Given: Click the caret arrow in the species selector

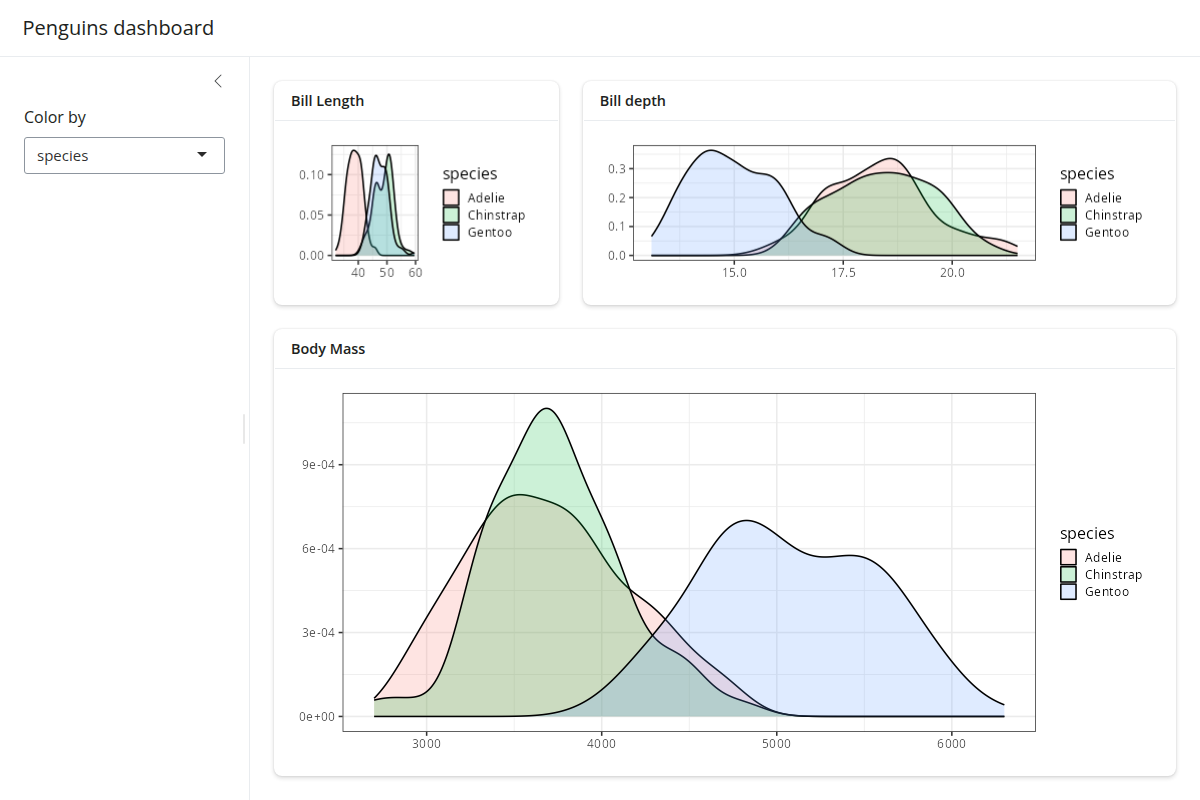Looking at the screenshot, I should tap(202, 155).
